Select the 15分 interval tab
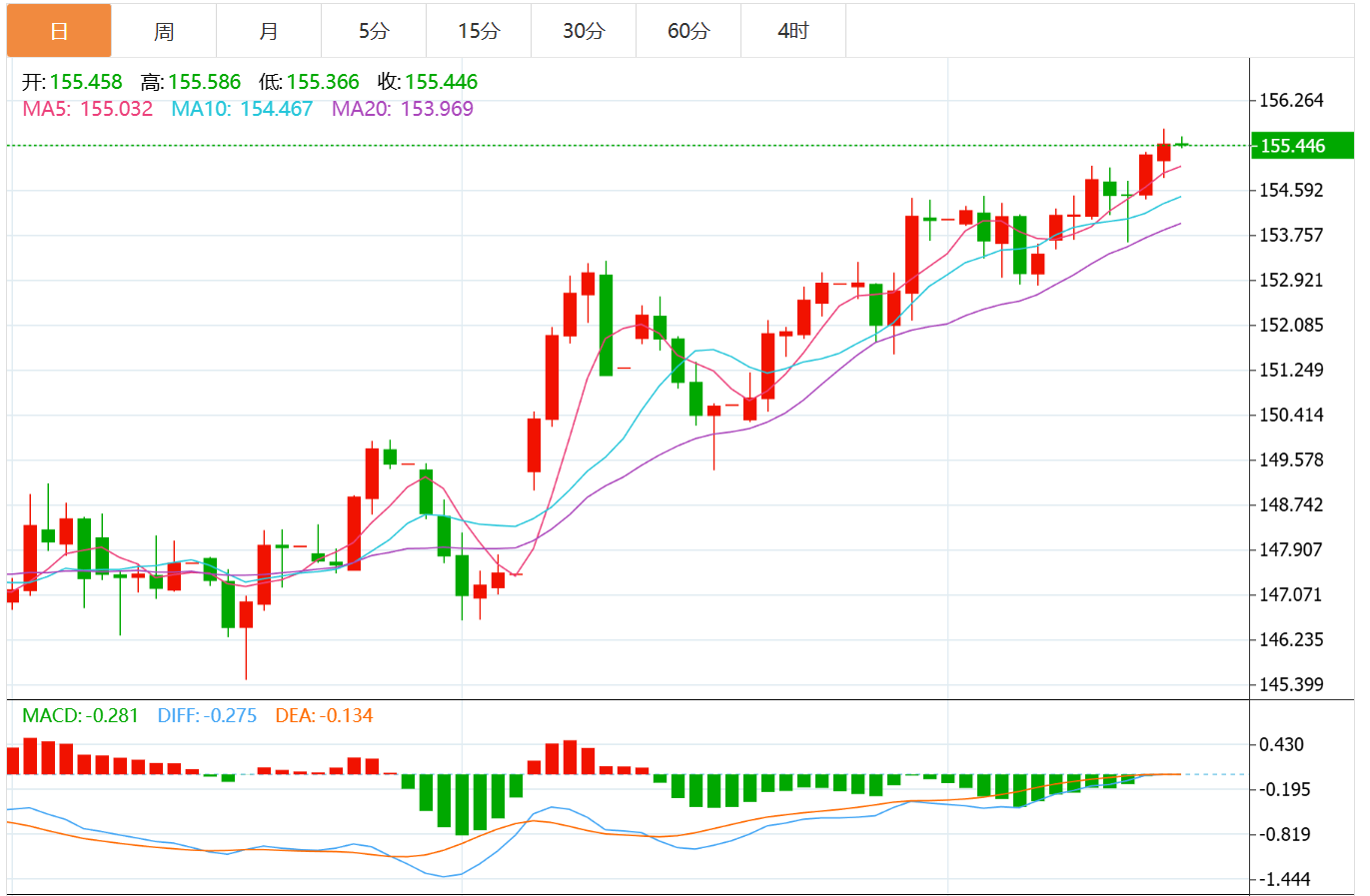 479,31
